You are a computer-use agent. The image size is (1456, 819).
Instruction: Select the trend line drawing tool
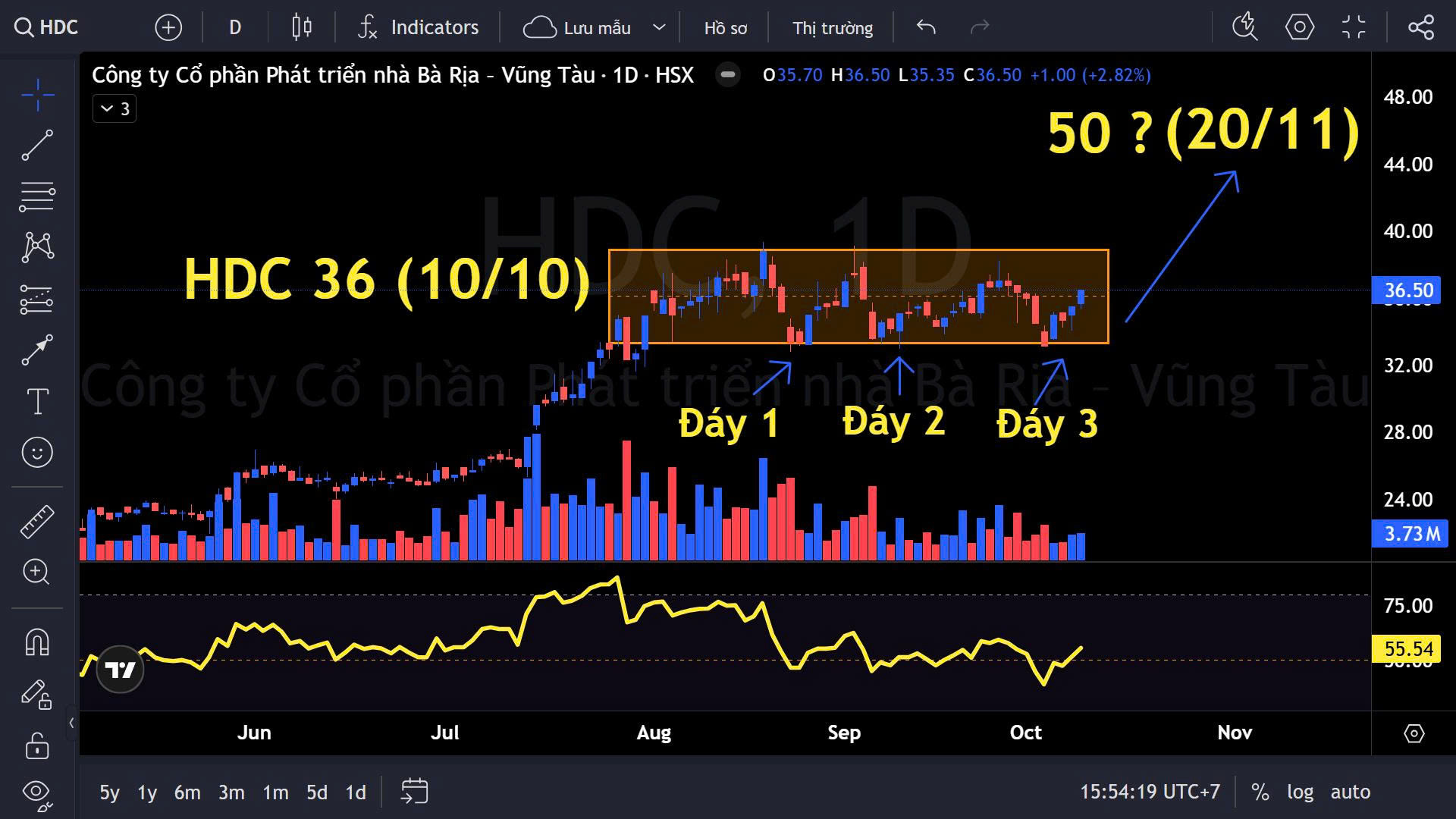pyautogui.click(x=37, y=145)
